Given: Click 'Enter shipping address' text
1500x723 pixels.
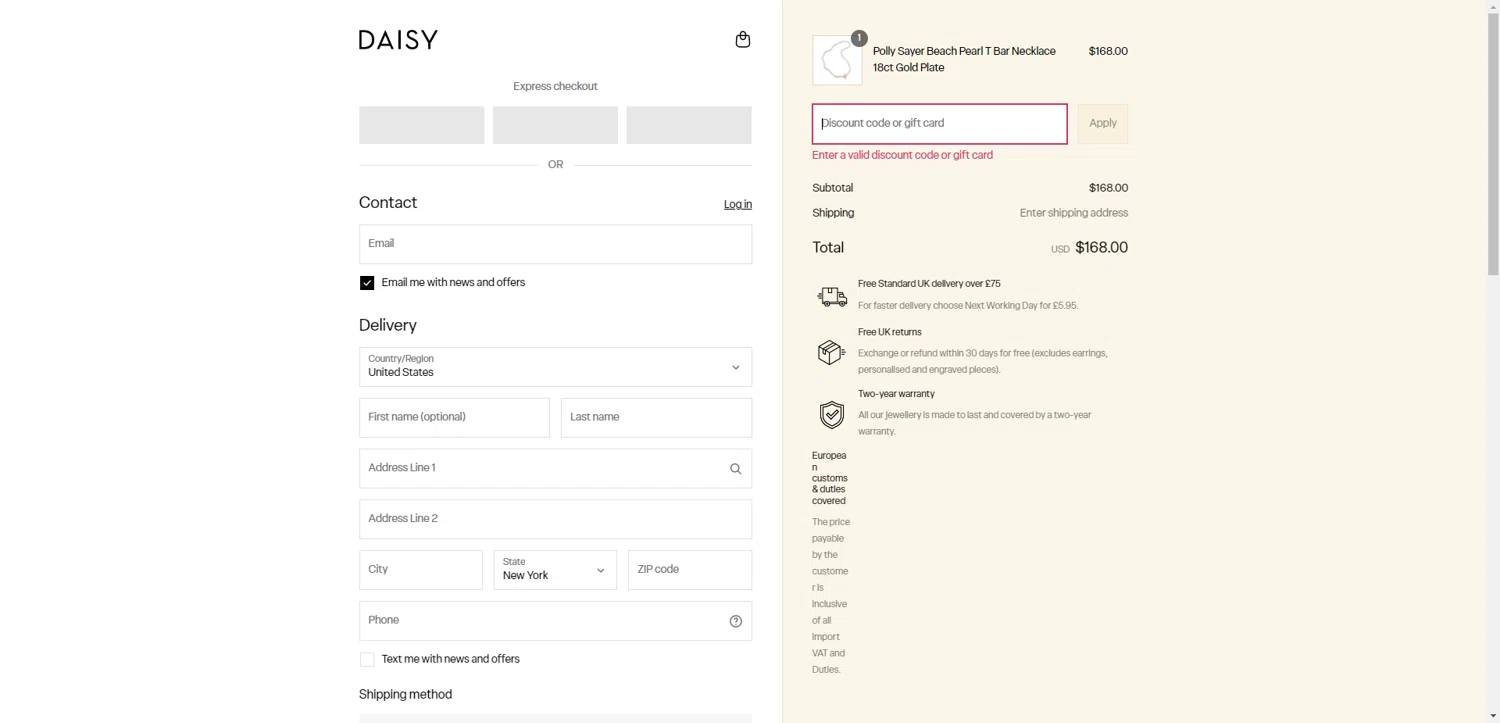Looking at the screenshot, I should 1074,213.
